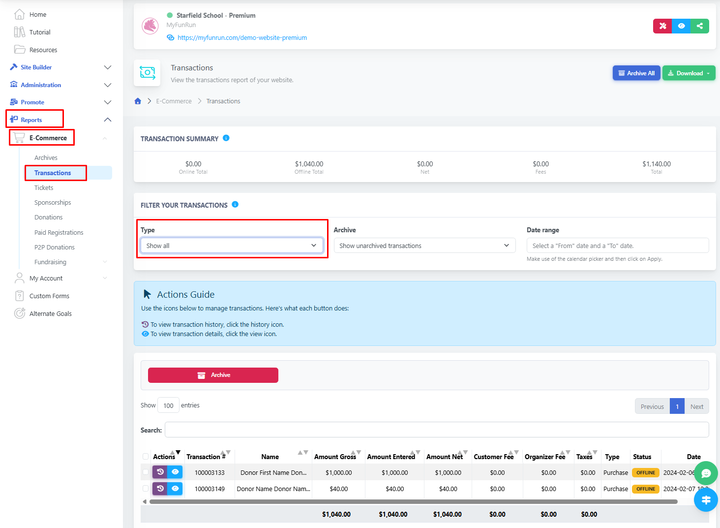View details of transaction 100003149

tap(175, 489)
